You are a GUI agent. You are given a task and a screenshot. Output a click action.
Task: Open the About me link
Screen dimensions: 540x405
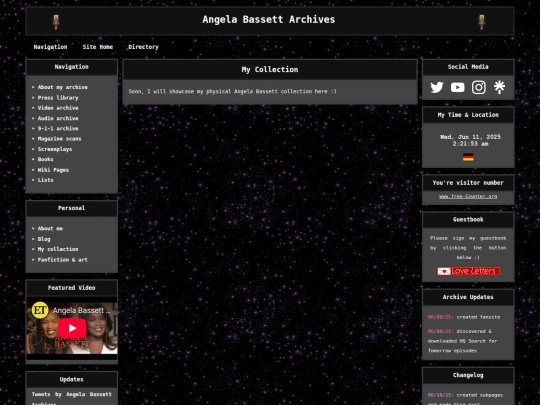point(50,228)
